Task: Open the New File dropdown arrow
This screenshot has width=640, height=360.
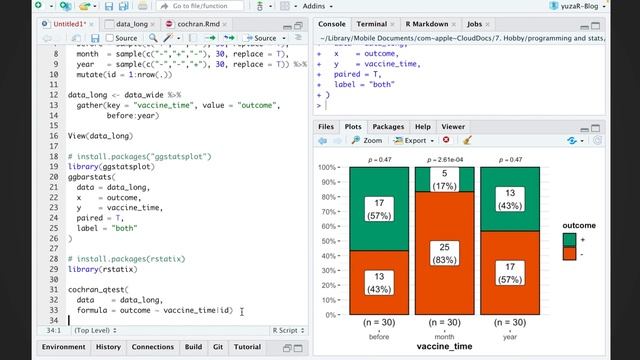Action: point(51,6)
